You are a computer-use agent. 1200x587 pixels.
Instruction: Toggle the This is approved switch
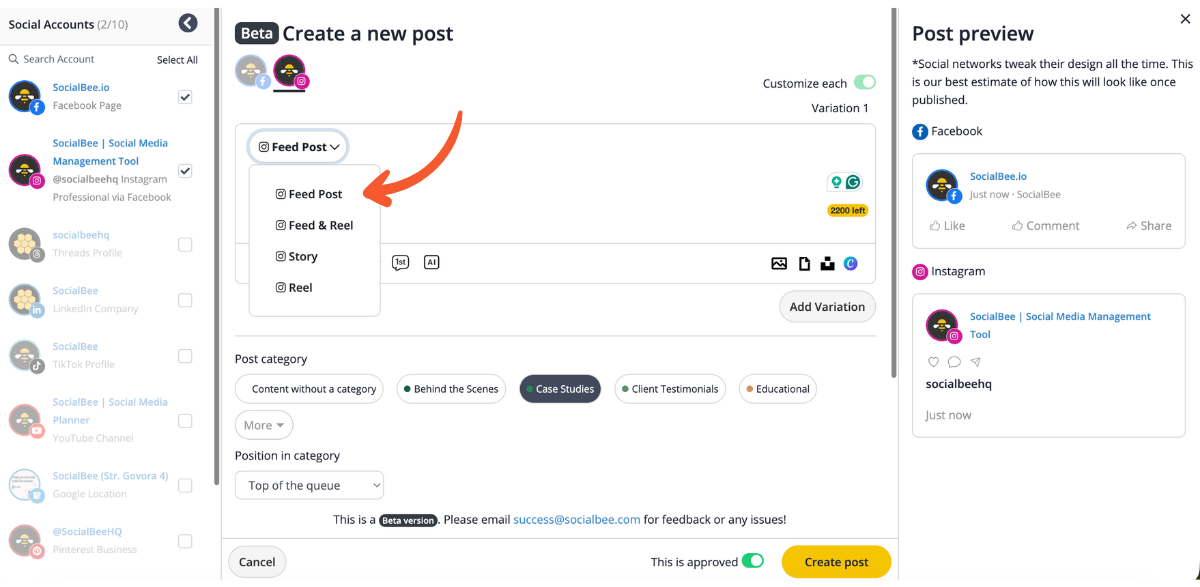753,561
